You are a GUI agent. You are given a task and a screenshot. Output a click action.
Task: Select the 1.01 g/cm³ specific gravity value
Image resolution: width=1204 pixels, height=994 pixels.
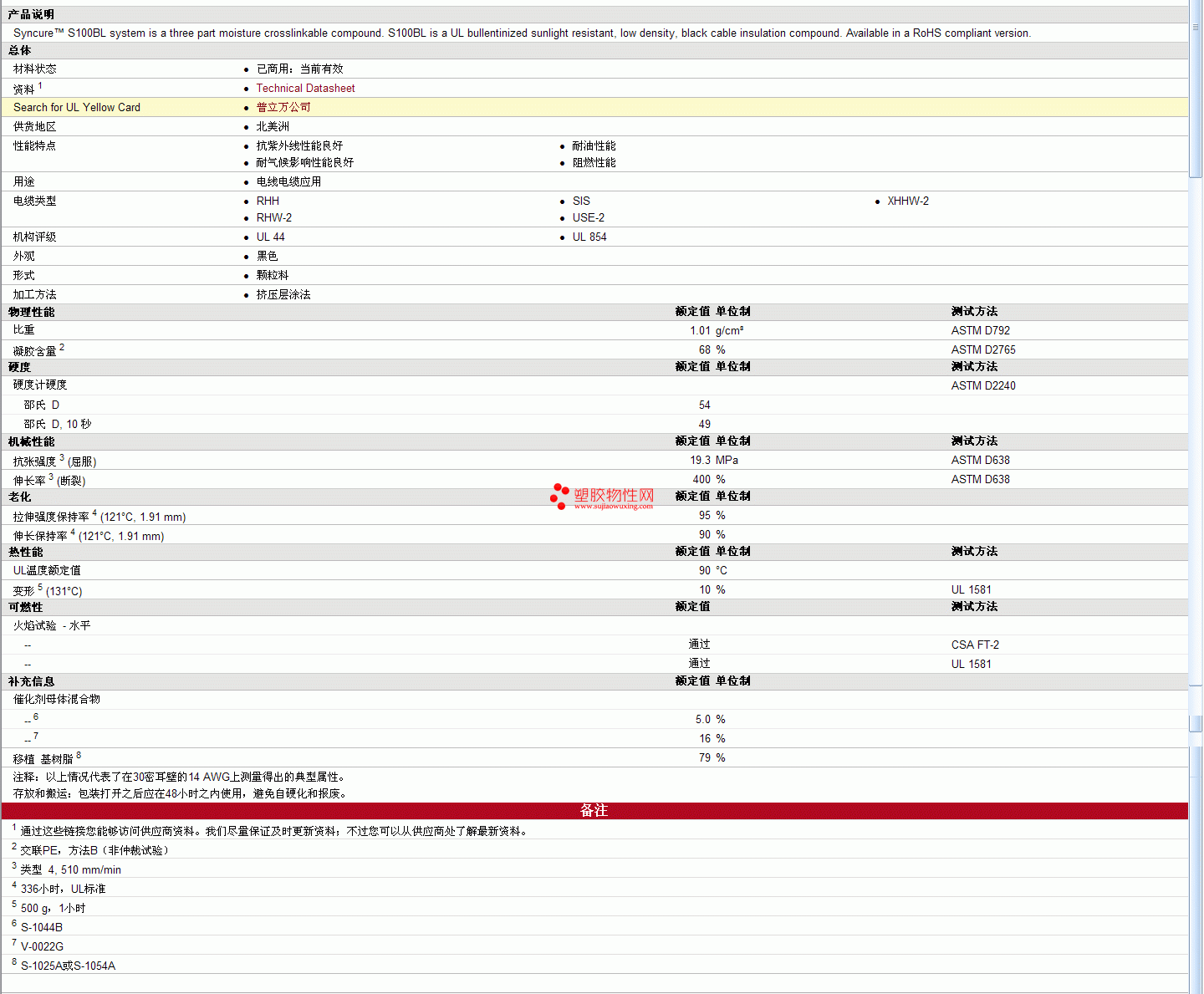coord(717,330)
